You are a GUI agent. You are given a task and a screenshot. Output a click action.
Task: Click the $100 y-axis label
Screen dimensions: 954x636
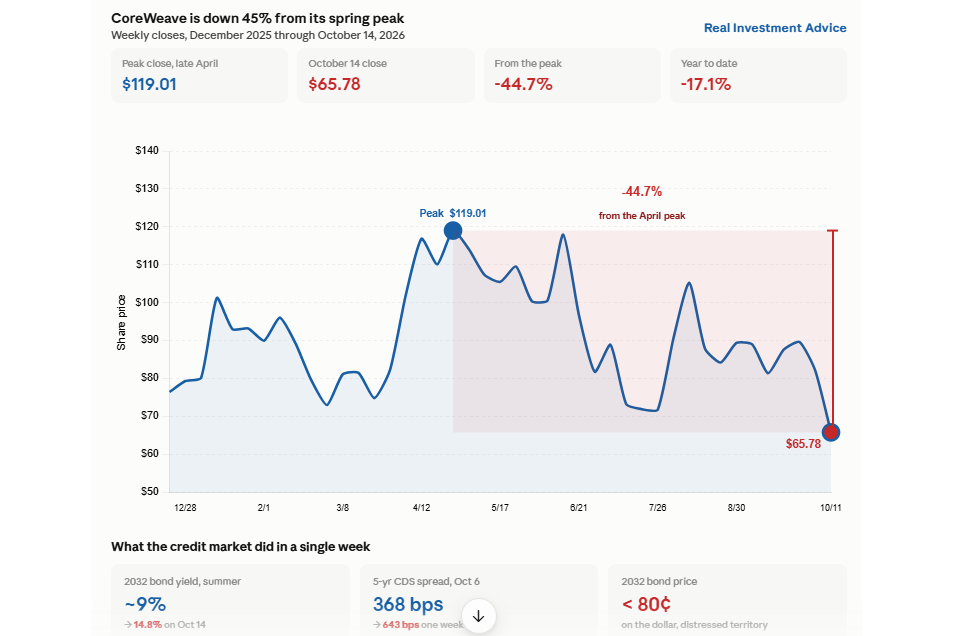click(x=147, y=302)
